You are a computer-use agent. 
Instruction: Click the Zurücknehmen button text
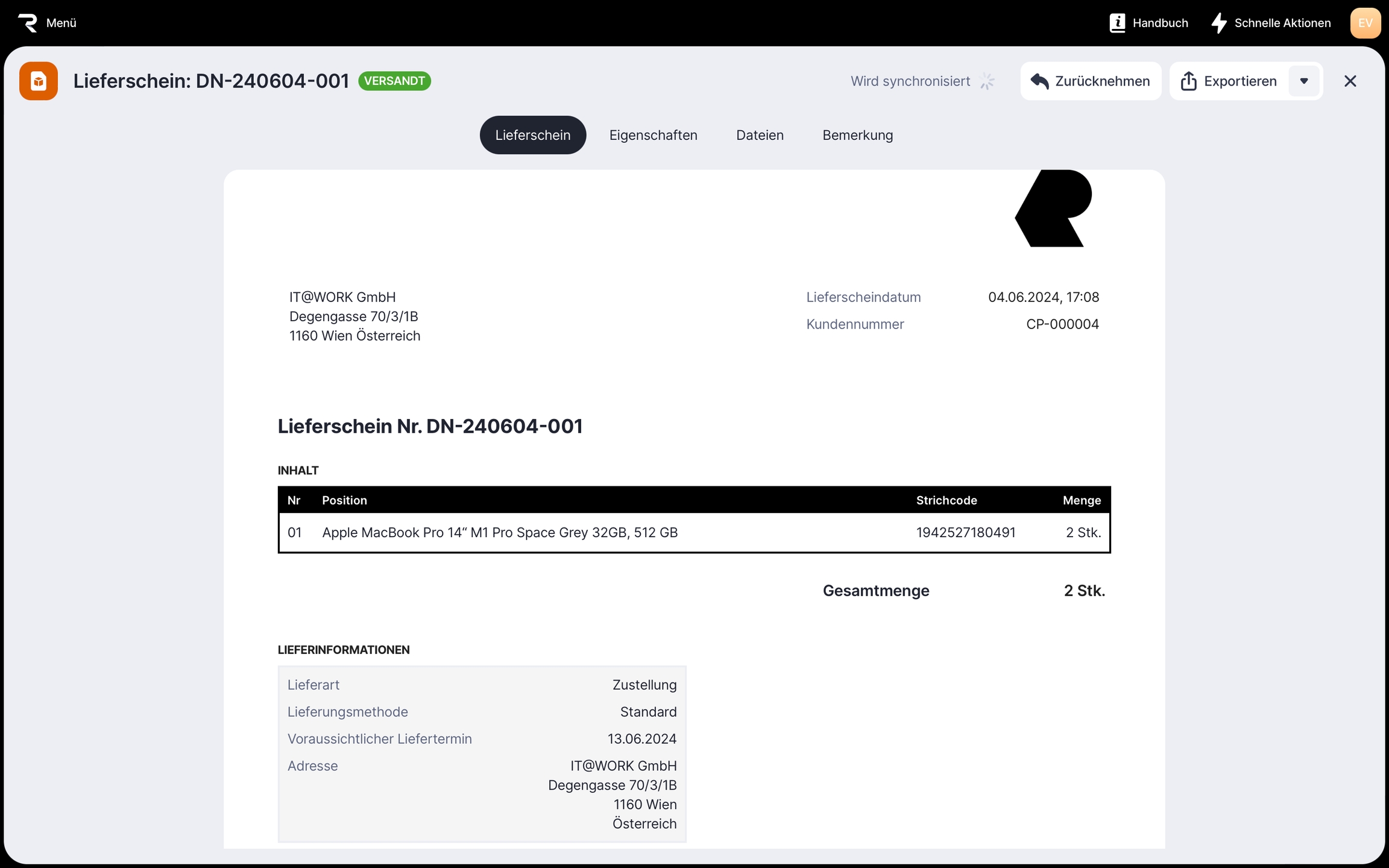coord(1102,81)
